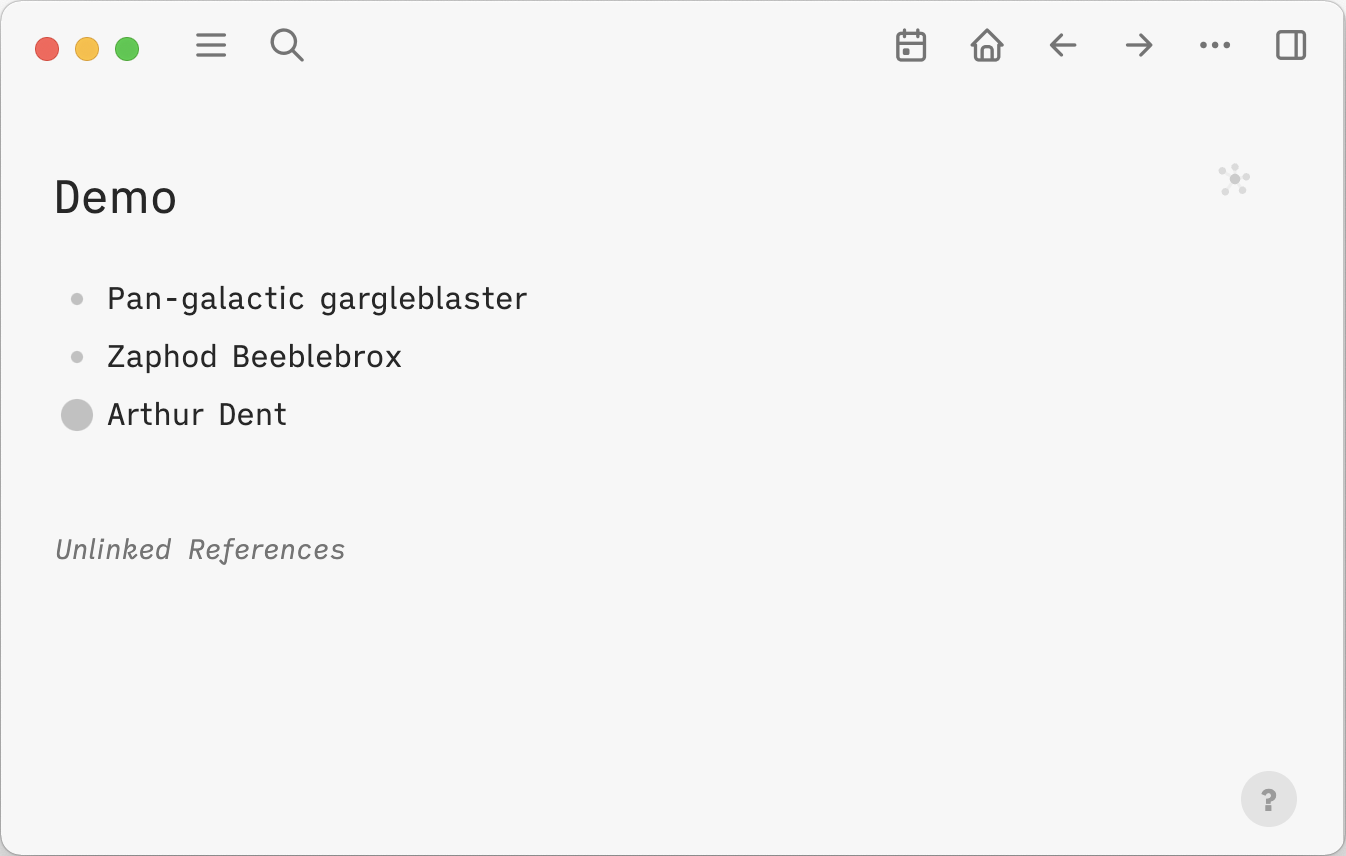The image size is (1346, 856).
Task: Click the sync status indicator
Action: click(1233, 180)
